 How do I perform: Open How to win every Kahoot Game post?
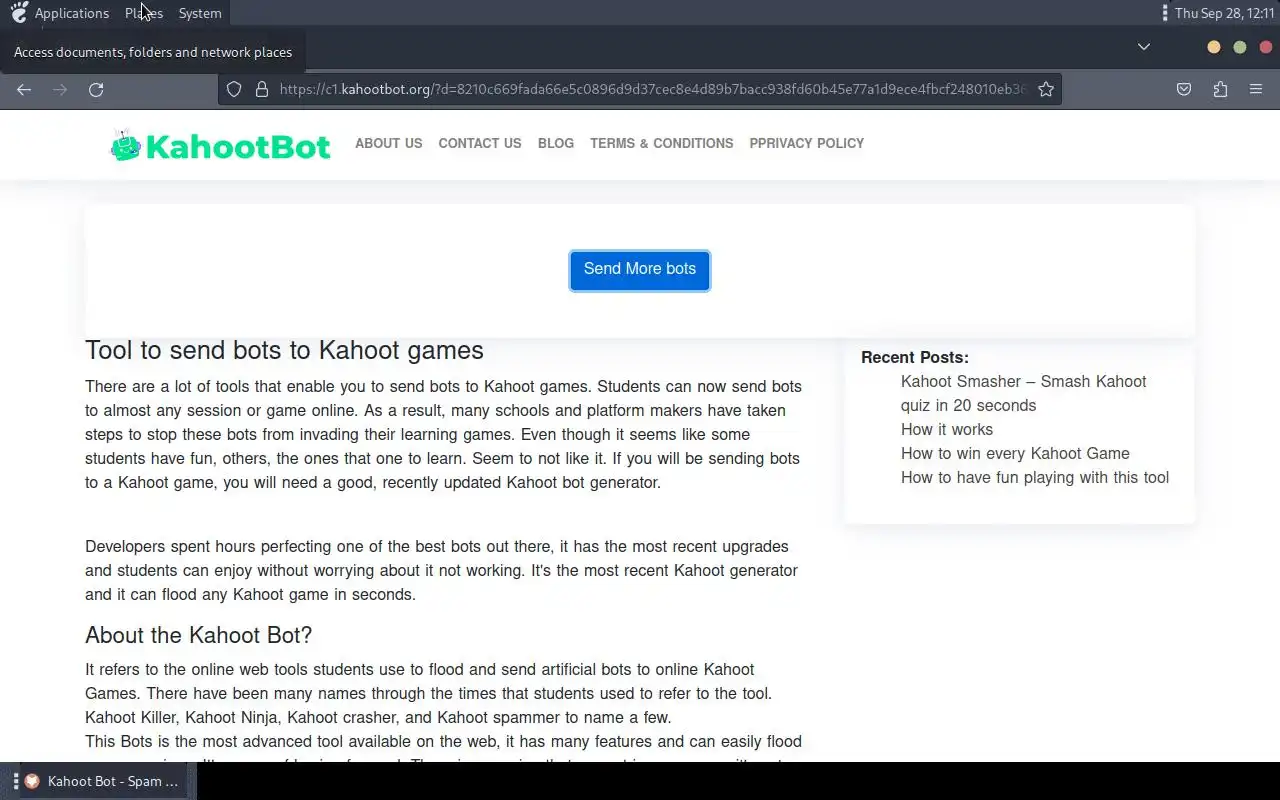pos(1015,453)
